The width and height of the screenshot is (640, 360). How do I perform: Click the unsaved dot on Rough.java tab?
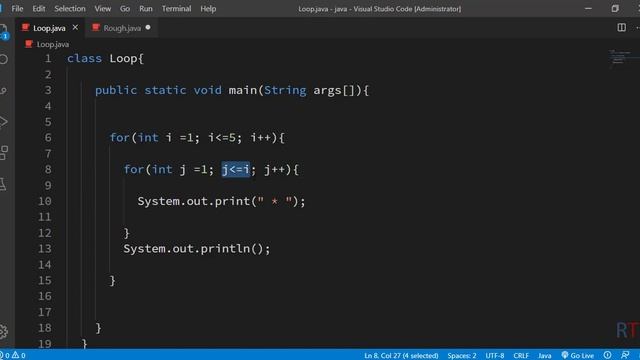148,28
